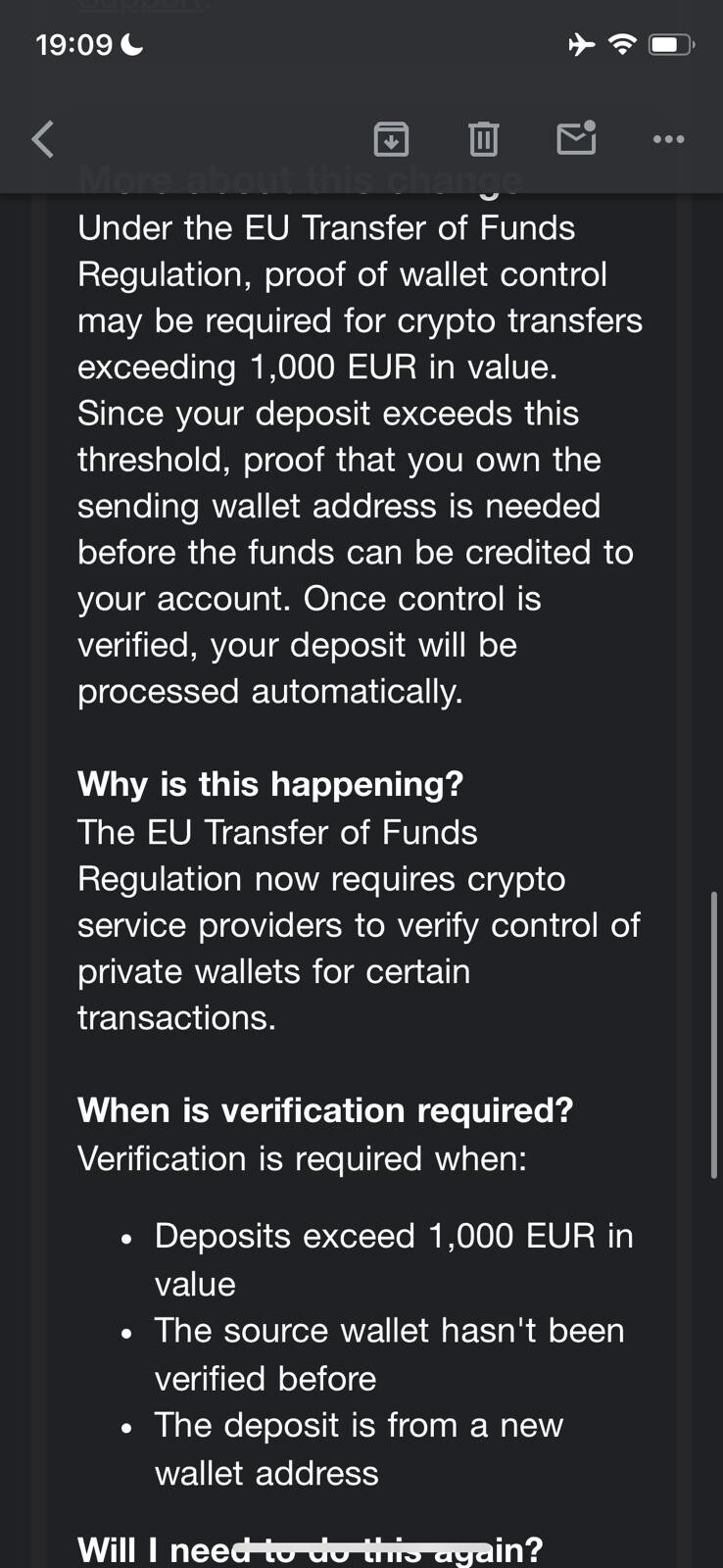Delete the email using the trash icon

pyautogui.click(x=483, y=139)
